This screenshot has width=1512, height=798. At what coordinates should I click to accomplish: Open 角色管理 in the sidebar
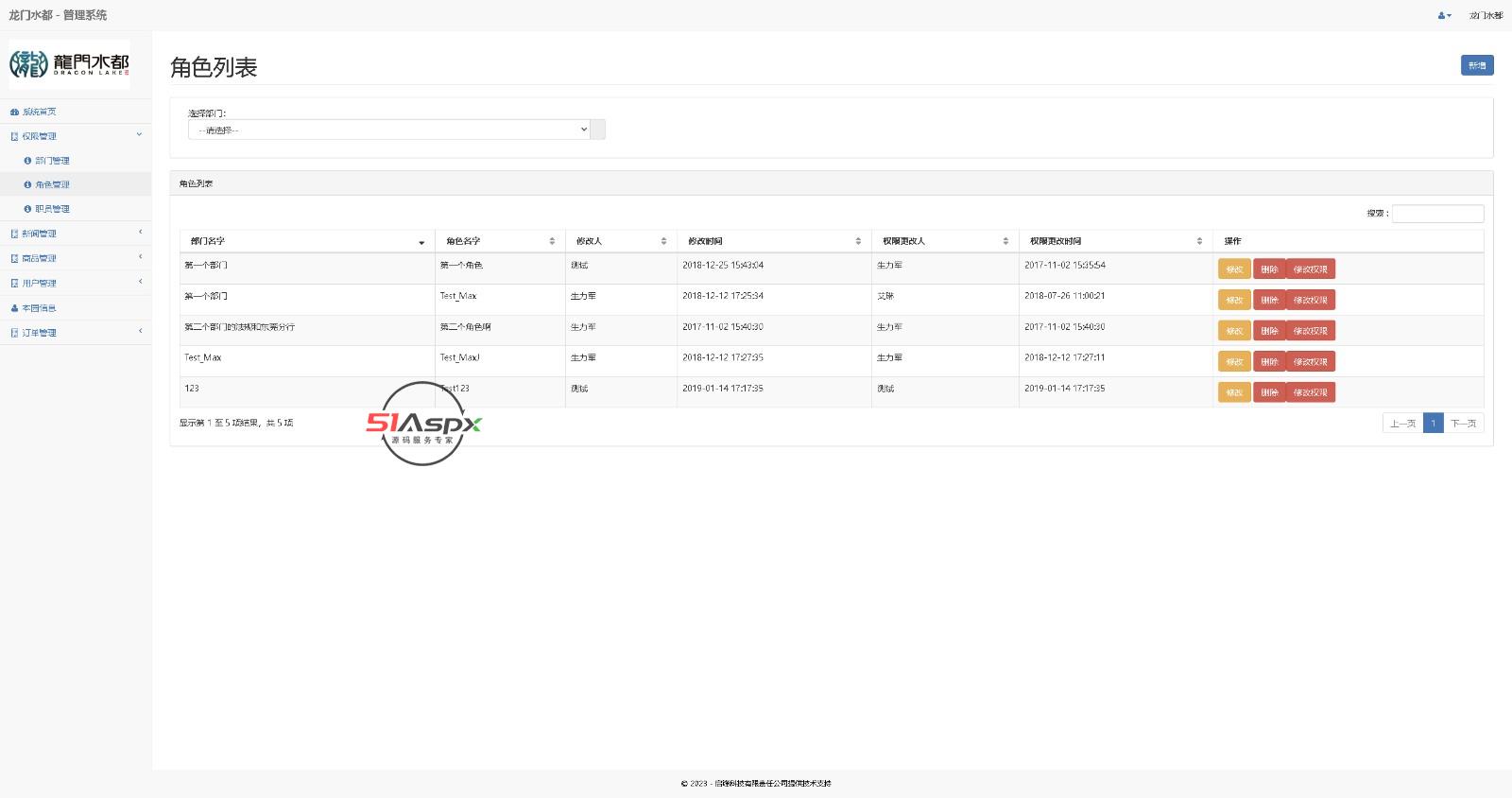click(x=52, y=184)
